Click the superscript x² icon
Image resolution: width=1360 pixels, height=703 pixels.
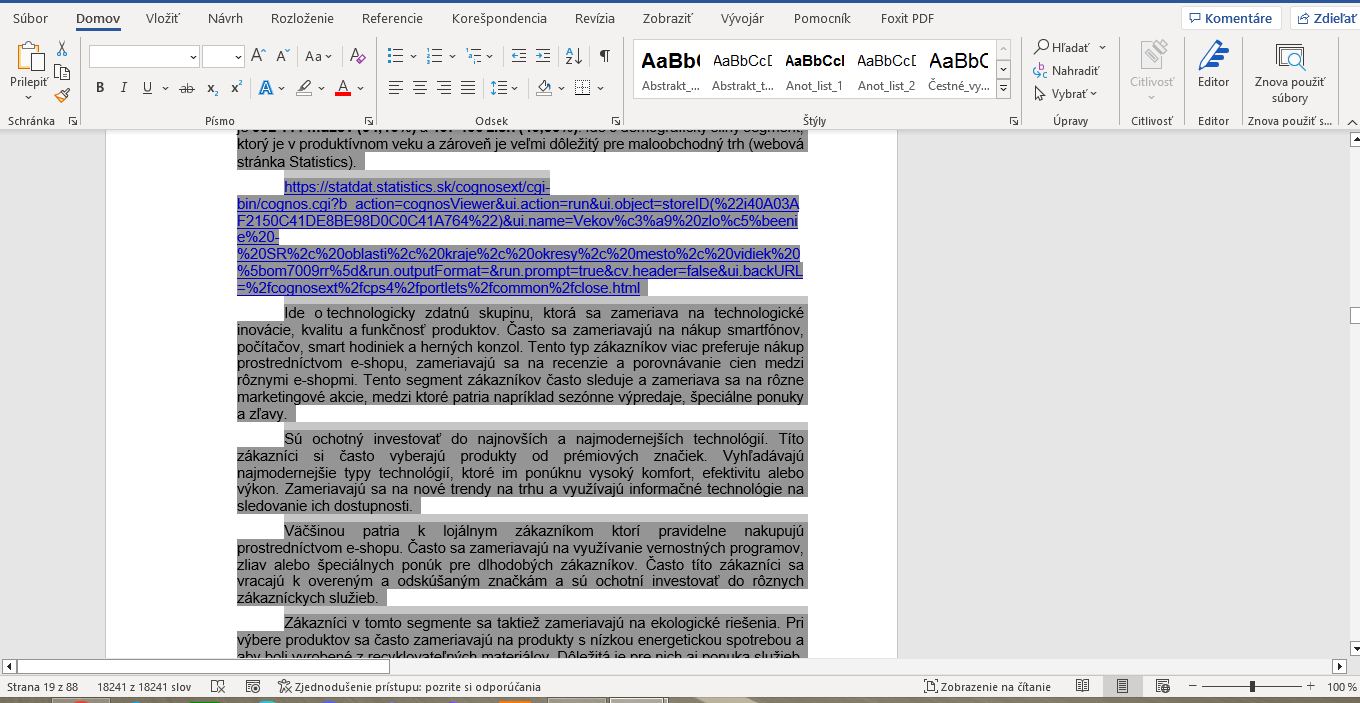(236, 88)
